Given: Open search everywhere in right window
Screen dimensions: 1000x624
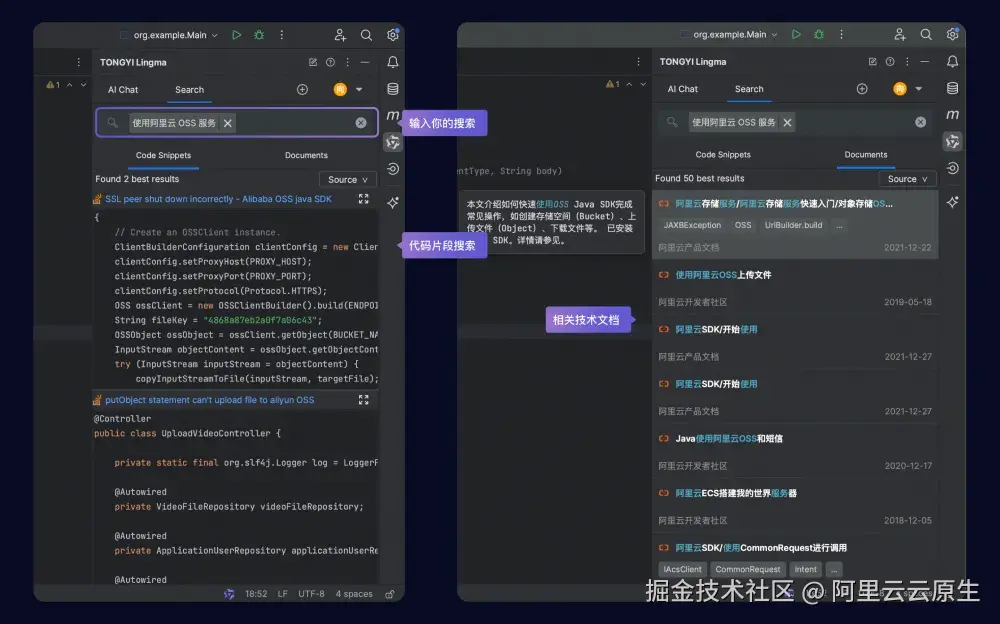Looking at the screenshot, I should click(926, 34).
